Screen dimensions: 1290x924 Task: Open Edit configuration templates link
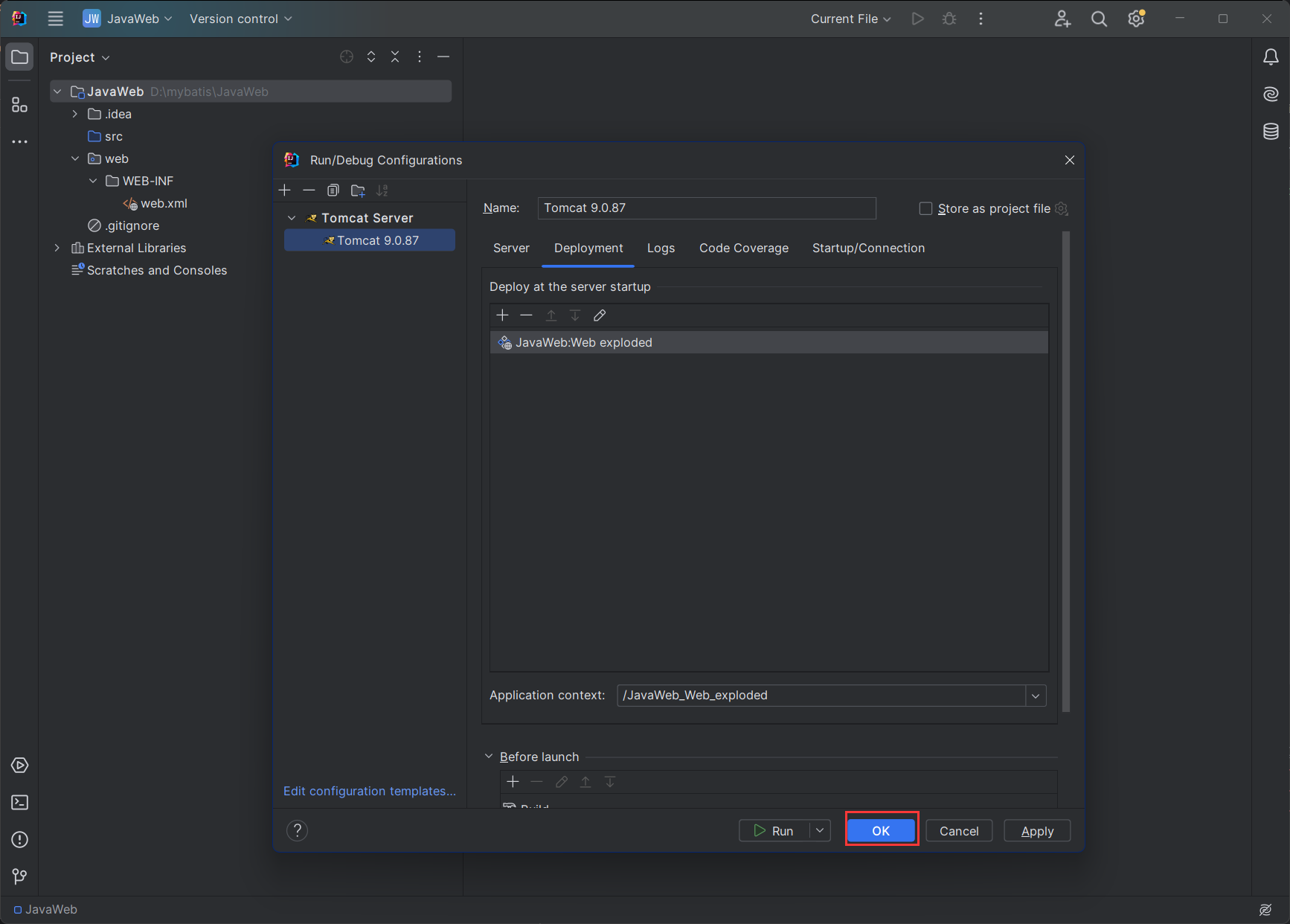click(370, 791)
